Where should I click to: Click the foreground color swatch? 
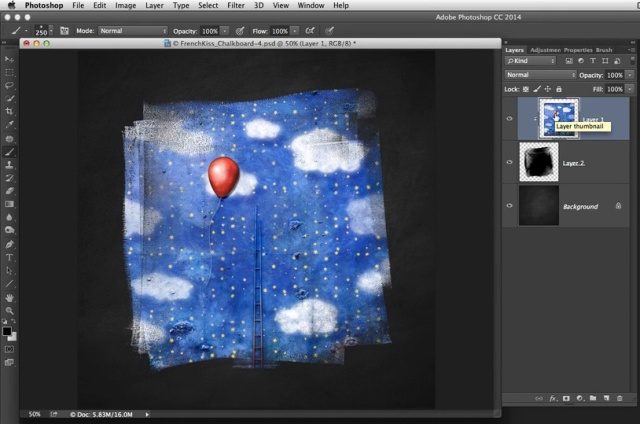click(x=7, y=331)
